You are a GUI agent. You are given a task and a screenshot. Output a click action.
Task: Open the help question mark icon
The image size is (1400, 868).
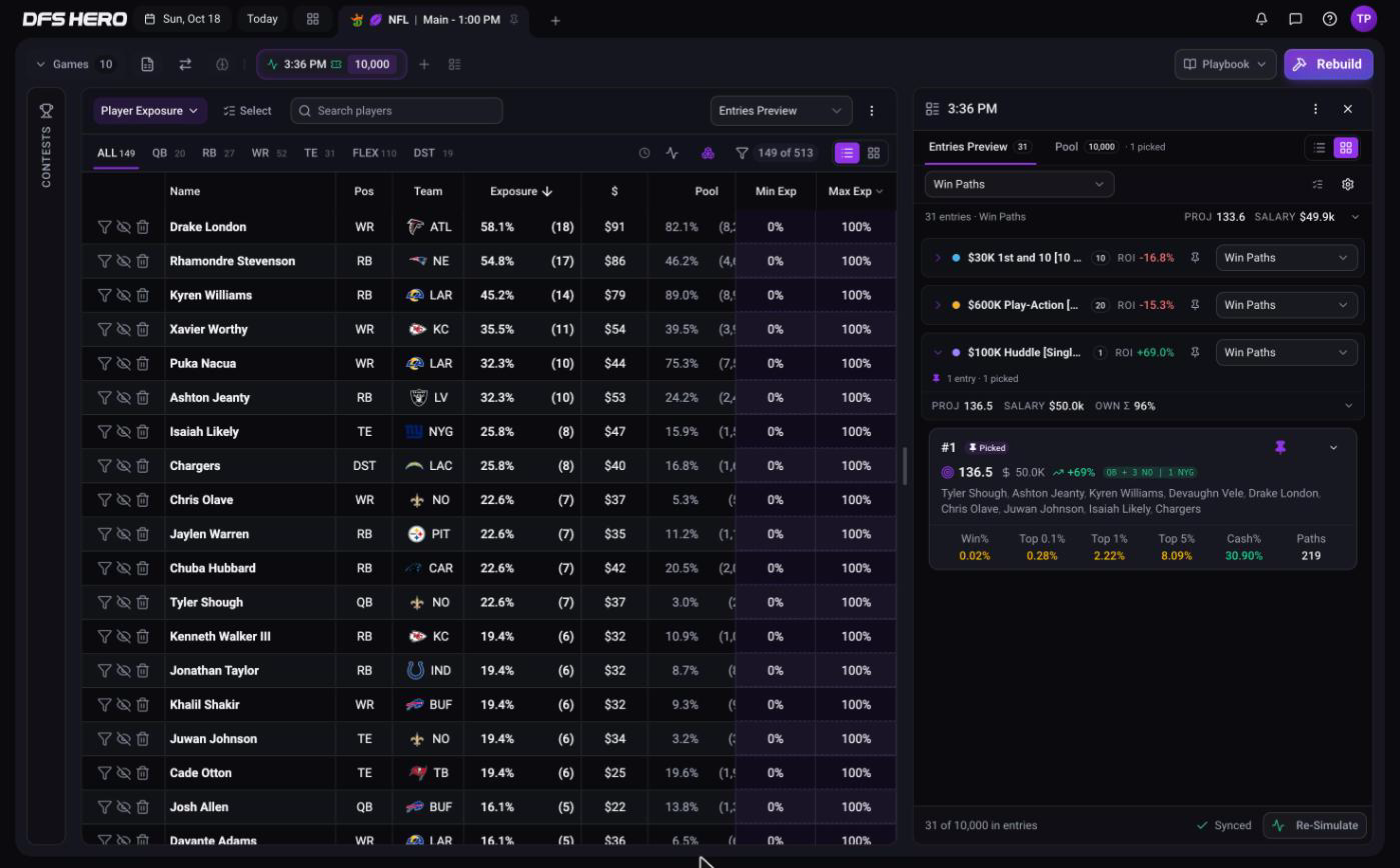point(1330,19)
